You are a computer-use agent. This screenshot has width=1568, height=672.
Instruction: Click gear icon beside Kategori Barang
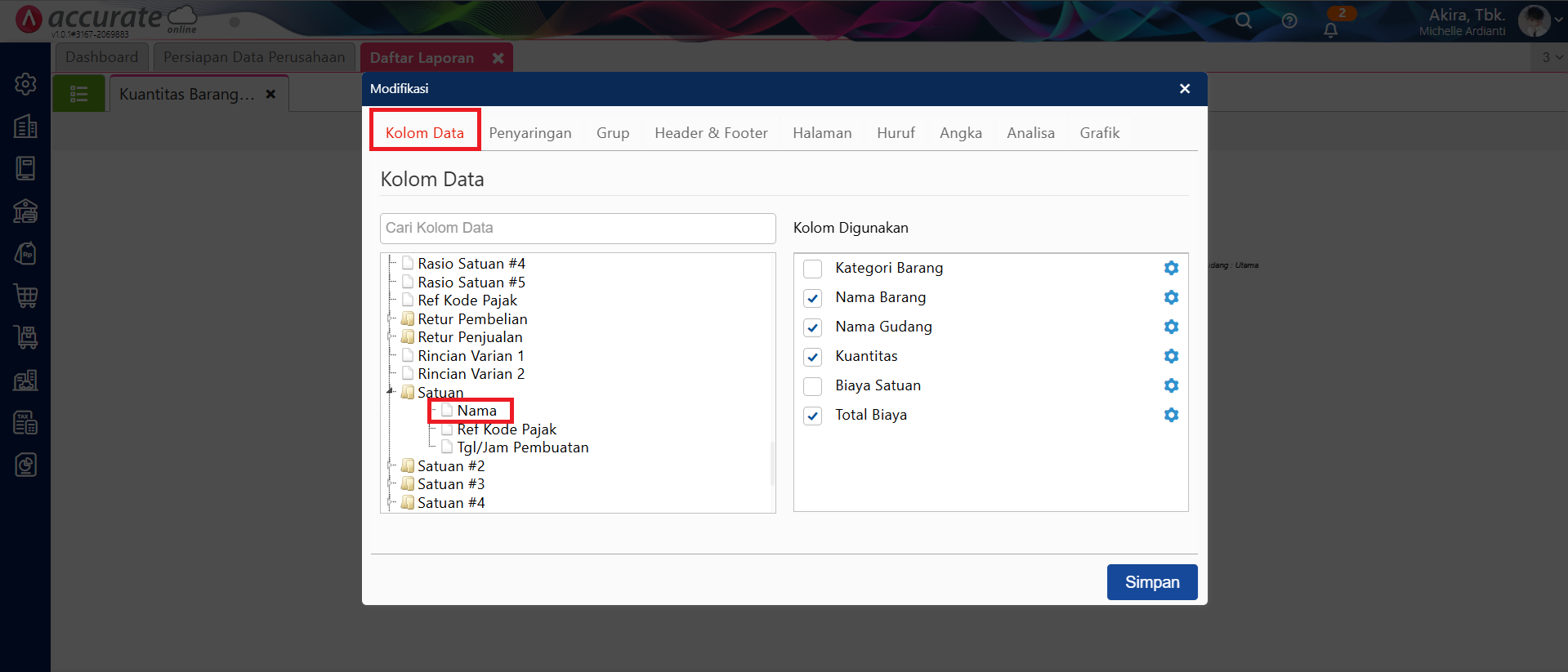[x=1171, y=268]
